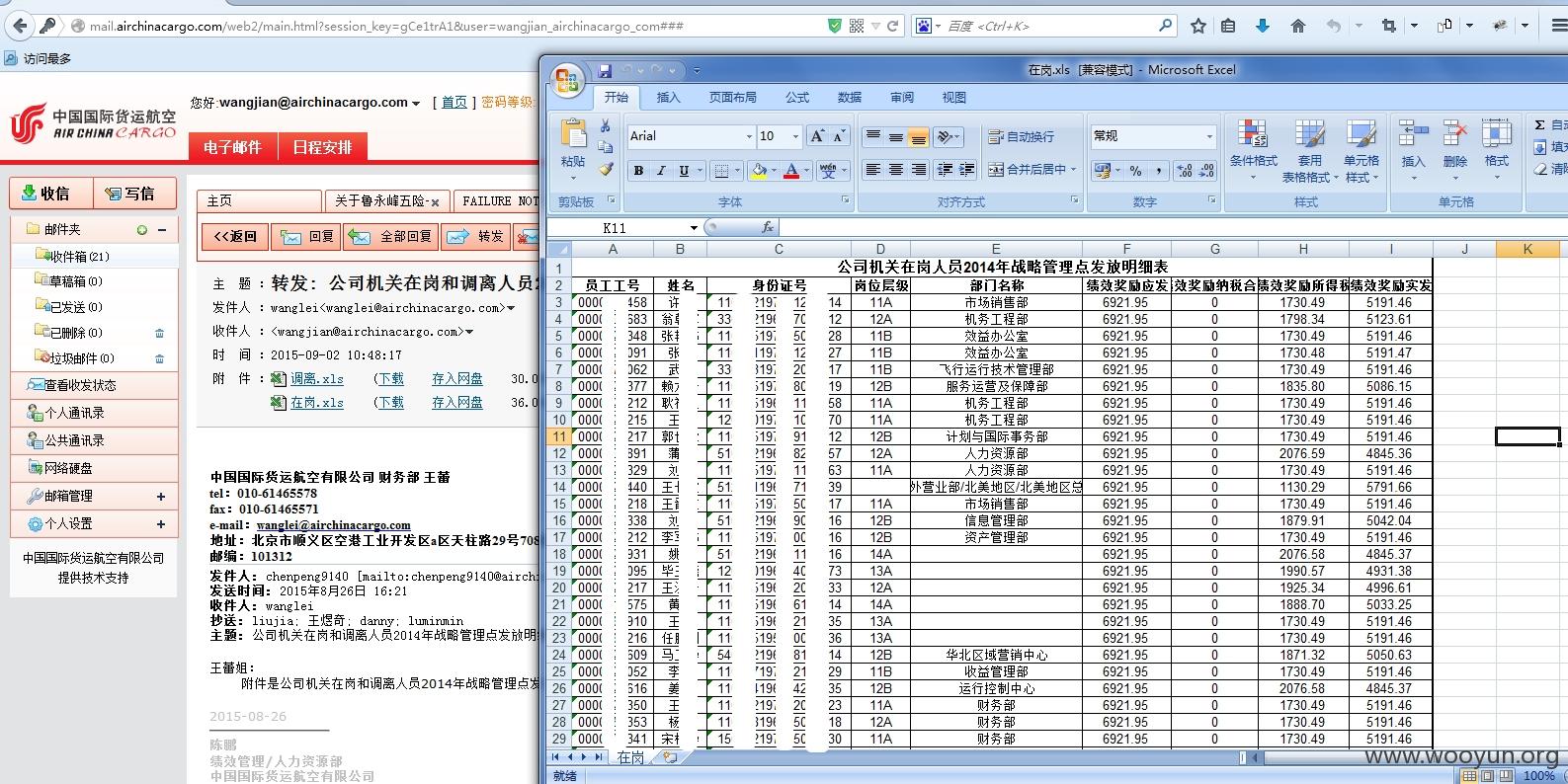Increase font size with the large A
The height and width of the screenshot is (784, 1568).
817,136
